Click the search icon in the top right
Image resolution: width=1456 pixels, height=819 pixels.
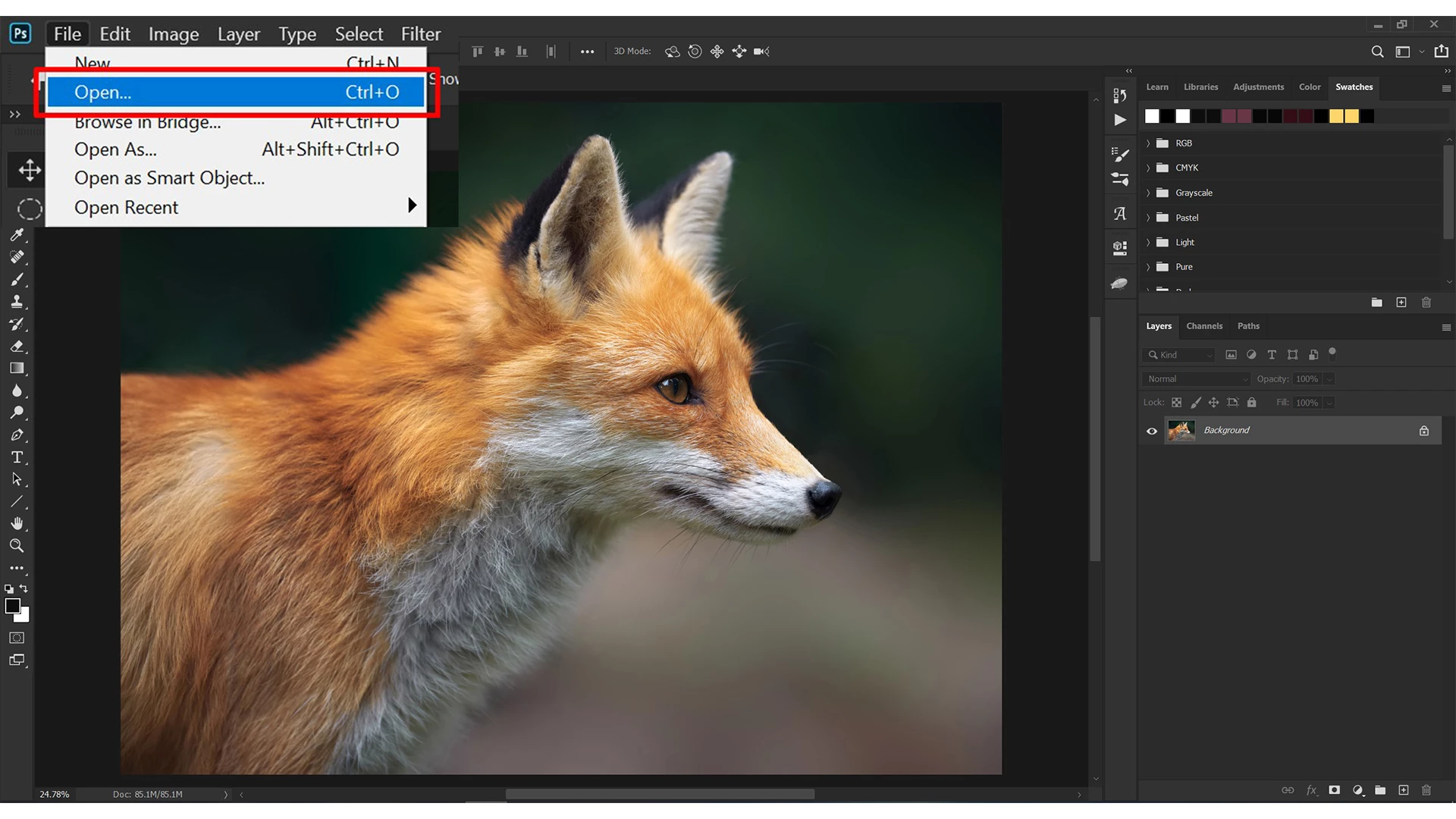1377,52
